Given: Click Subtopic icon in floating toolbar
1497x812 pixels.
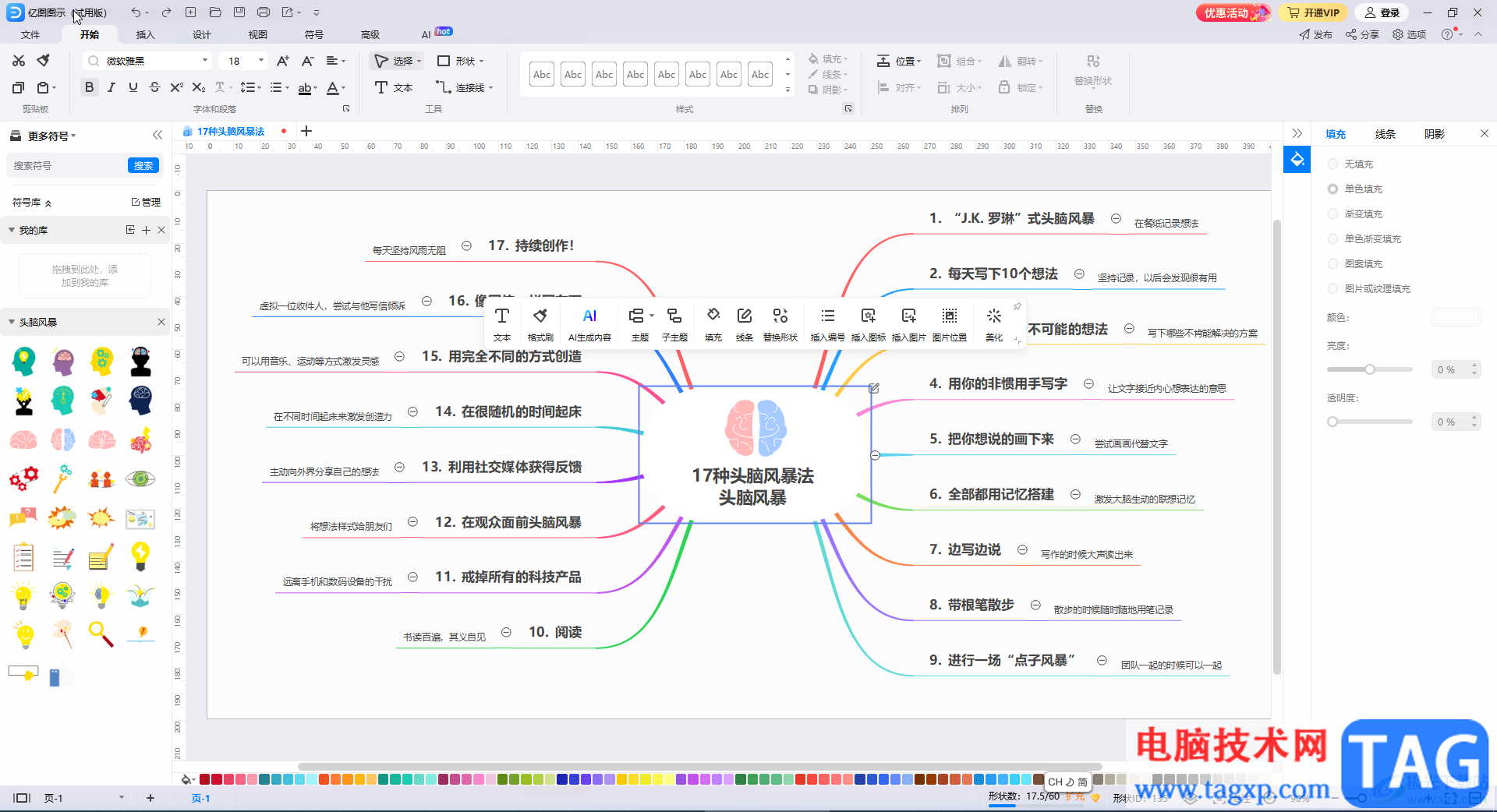Looking at the screenshot, I should 674,324.
